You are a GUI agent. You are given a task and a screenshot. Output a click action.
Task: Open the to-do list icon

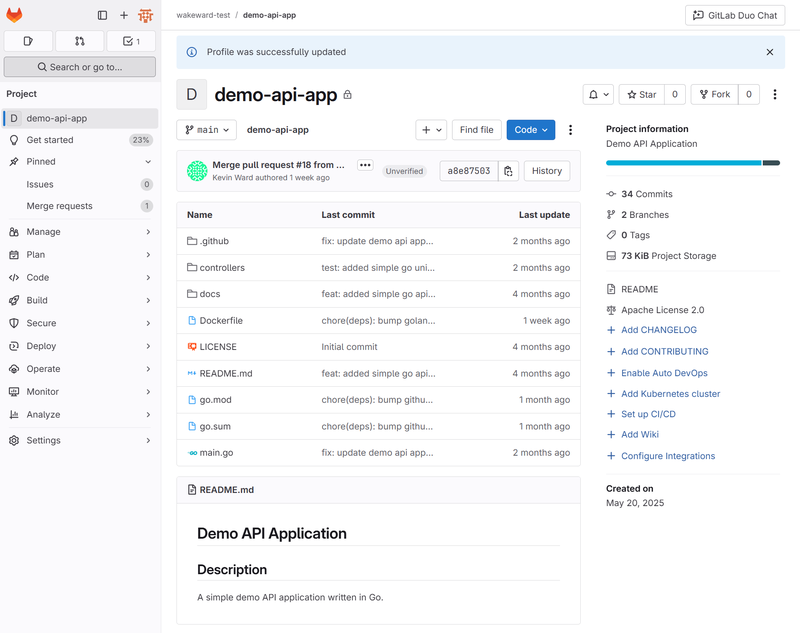tap(130, 41)
